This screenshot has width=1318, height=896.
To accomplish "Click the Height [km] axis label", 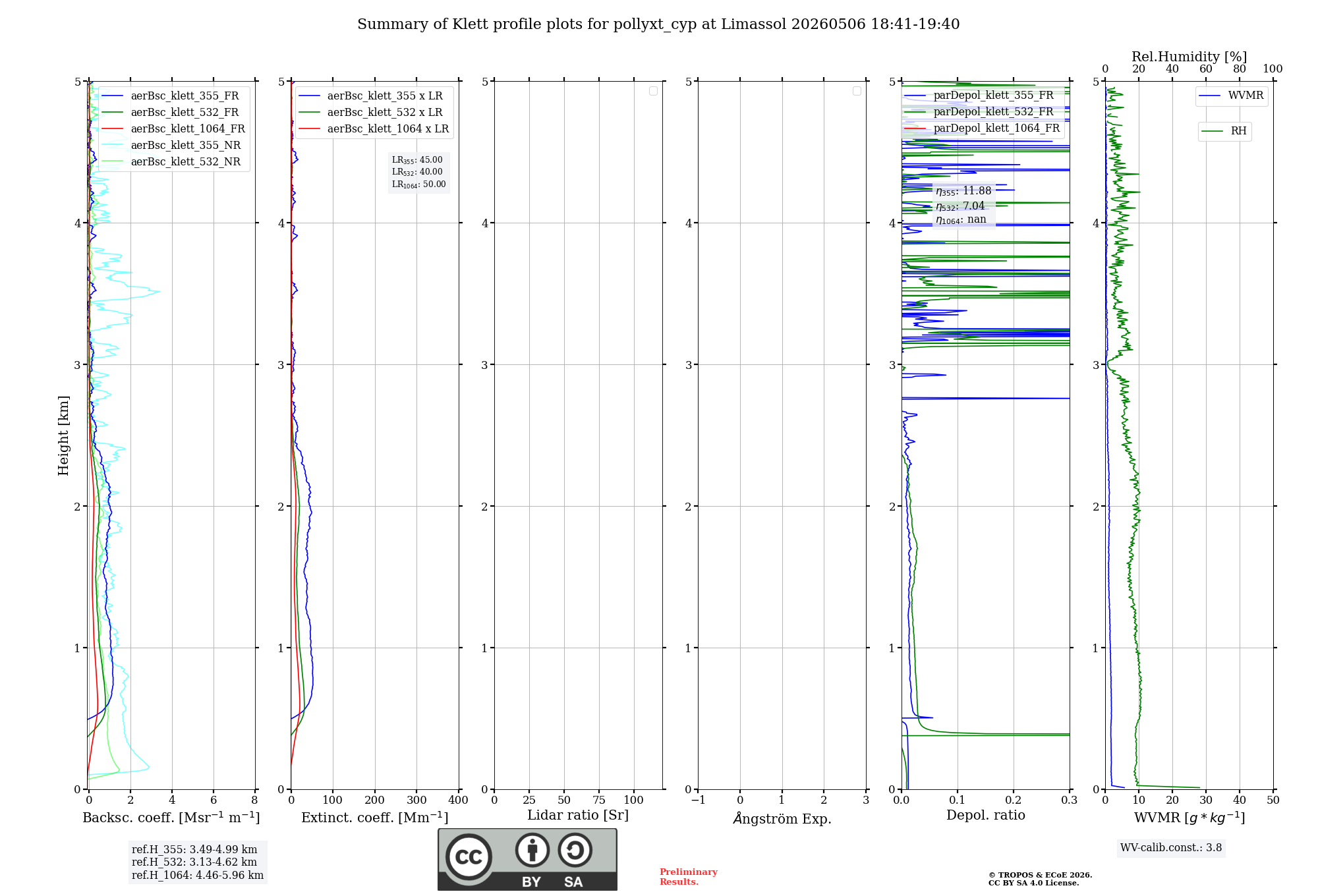I will 63,435.
